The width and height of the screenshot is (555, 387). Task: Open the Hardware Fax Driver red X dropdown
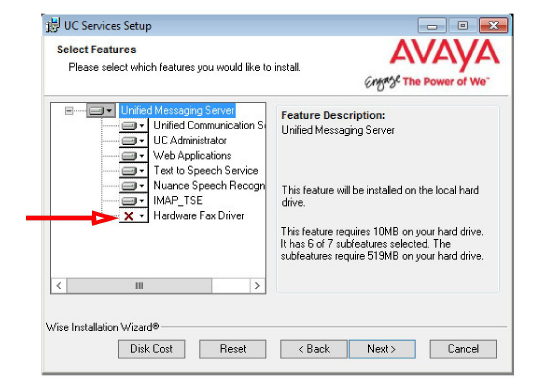[133, 216]
